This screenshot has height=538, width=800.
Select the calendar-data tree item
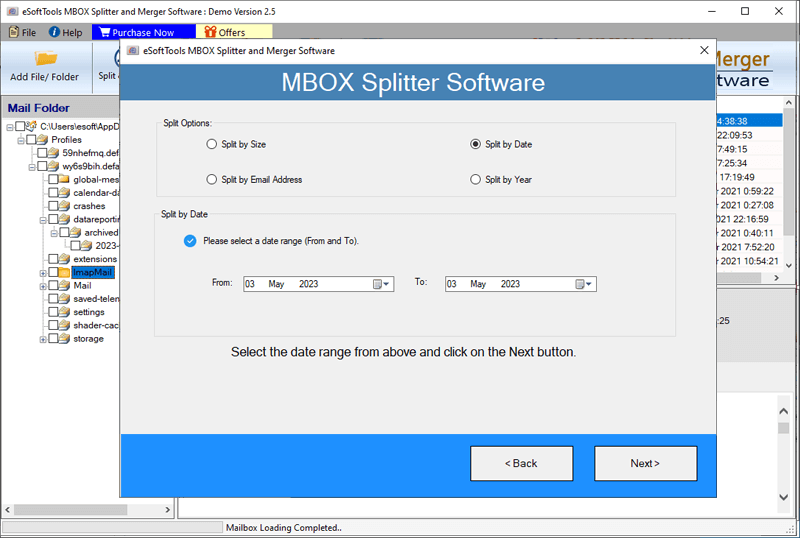96,193
